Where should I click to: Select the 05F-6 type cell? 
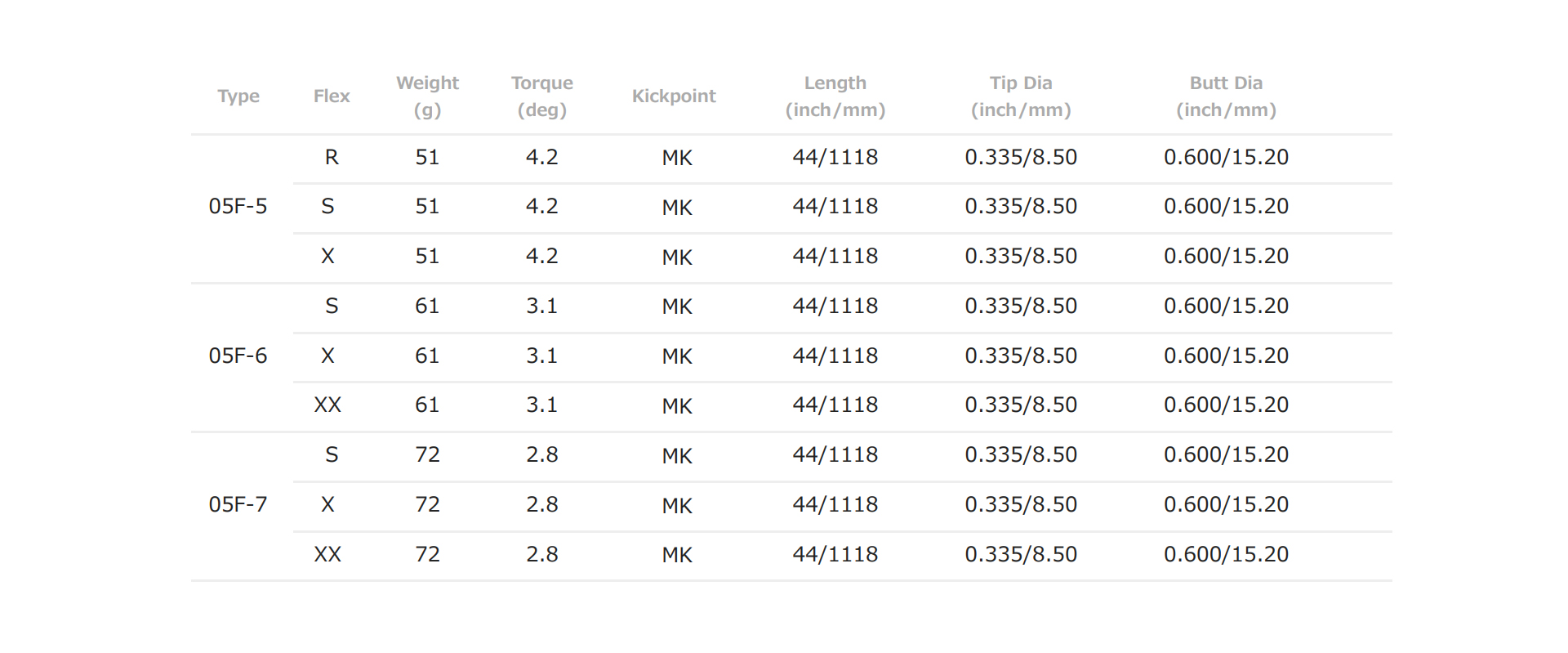point(238,356)
